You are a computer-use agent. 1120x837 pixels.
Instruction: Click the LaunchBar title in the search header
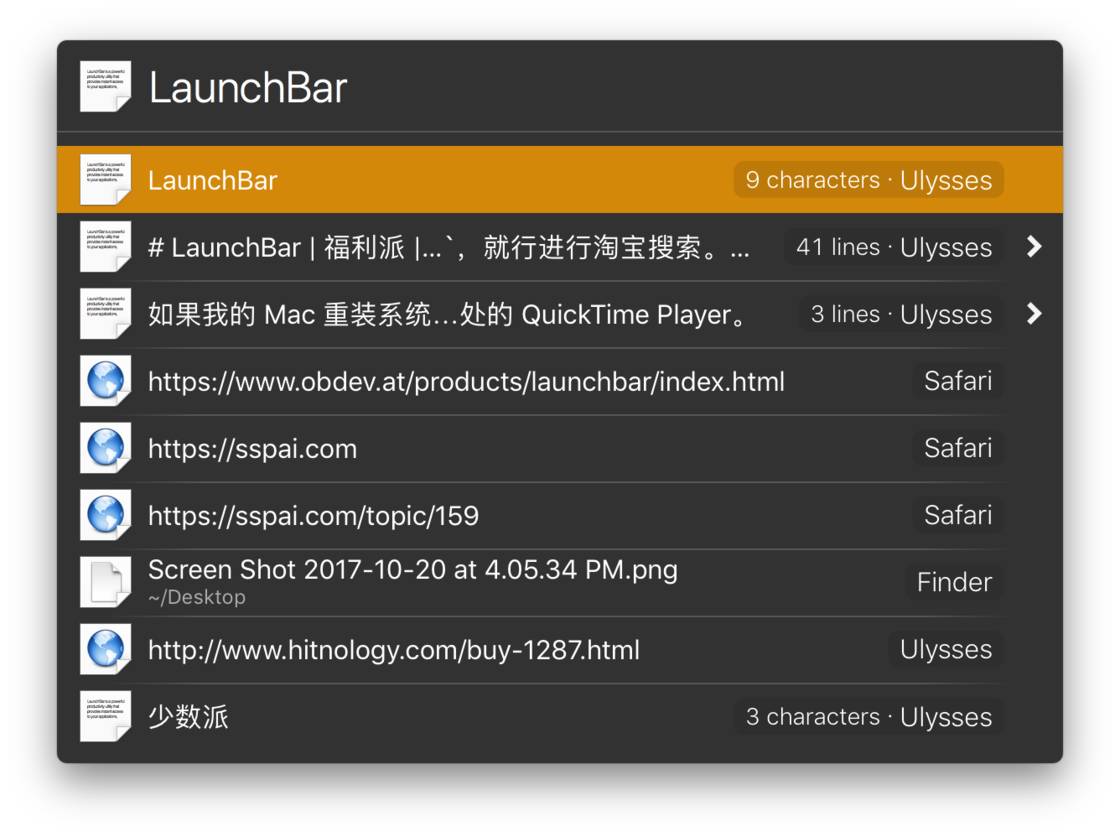pos(248,88)
